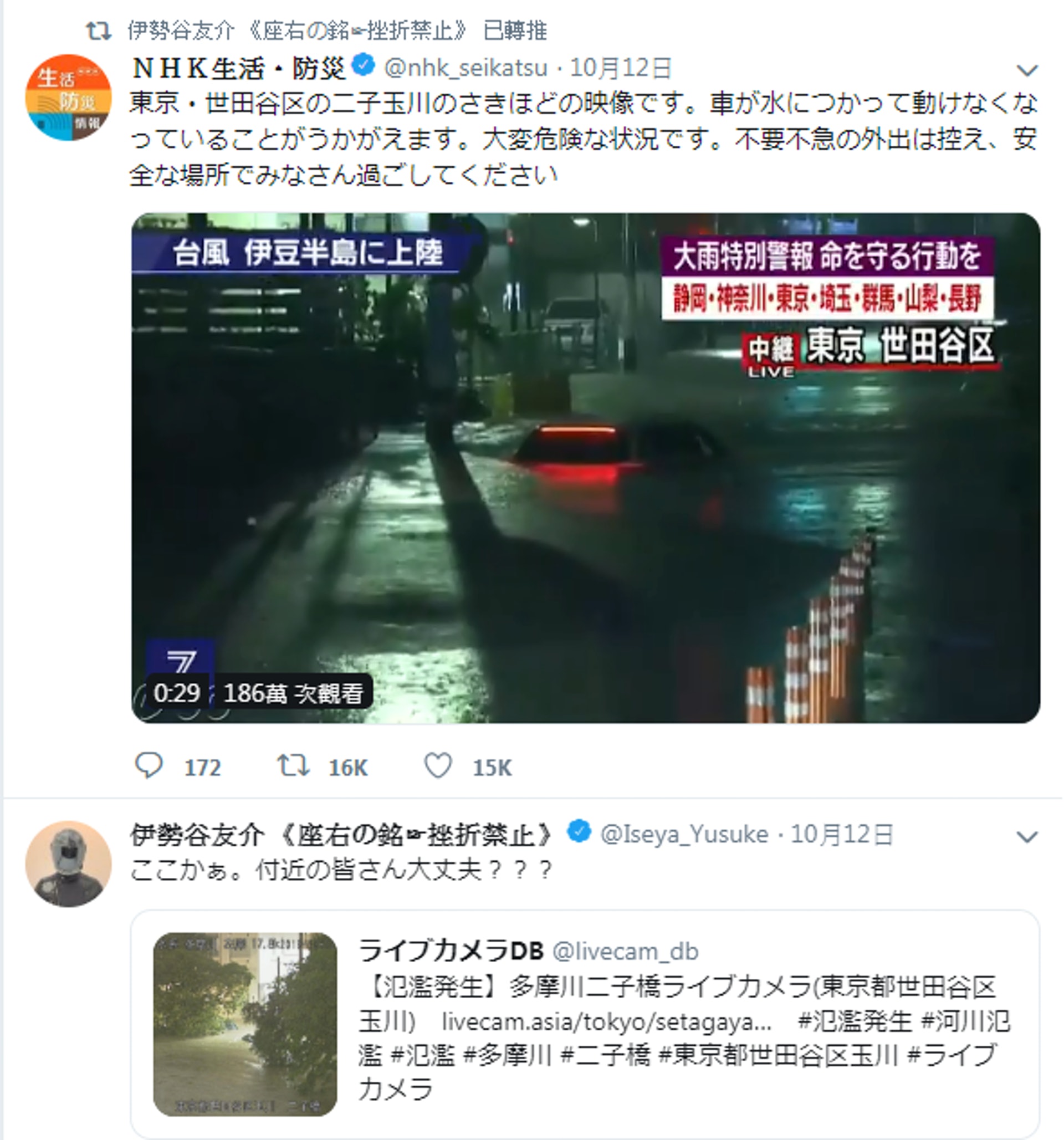Like the NHK tweet with heart icon

[x=438, y=766]
